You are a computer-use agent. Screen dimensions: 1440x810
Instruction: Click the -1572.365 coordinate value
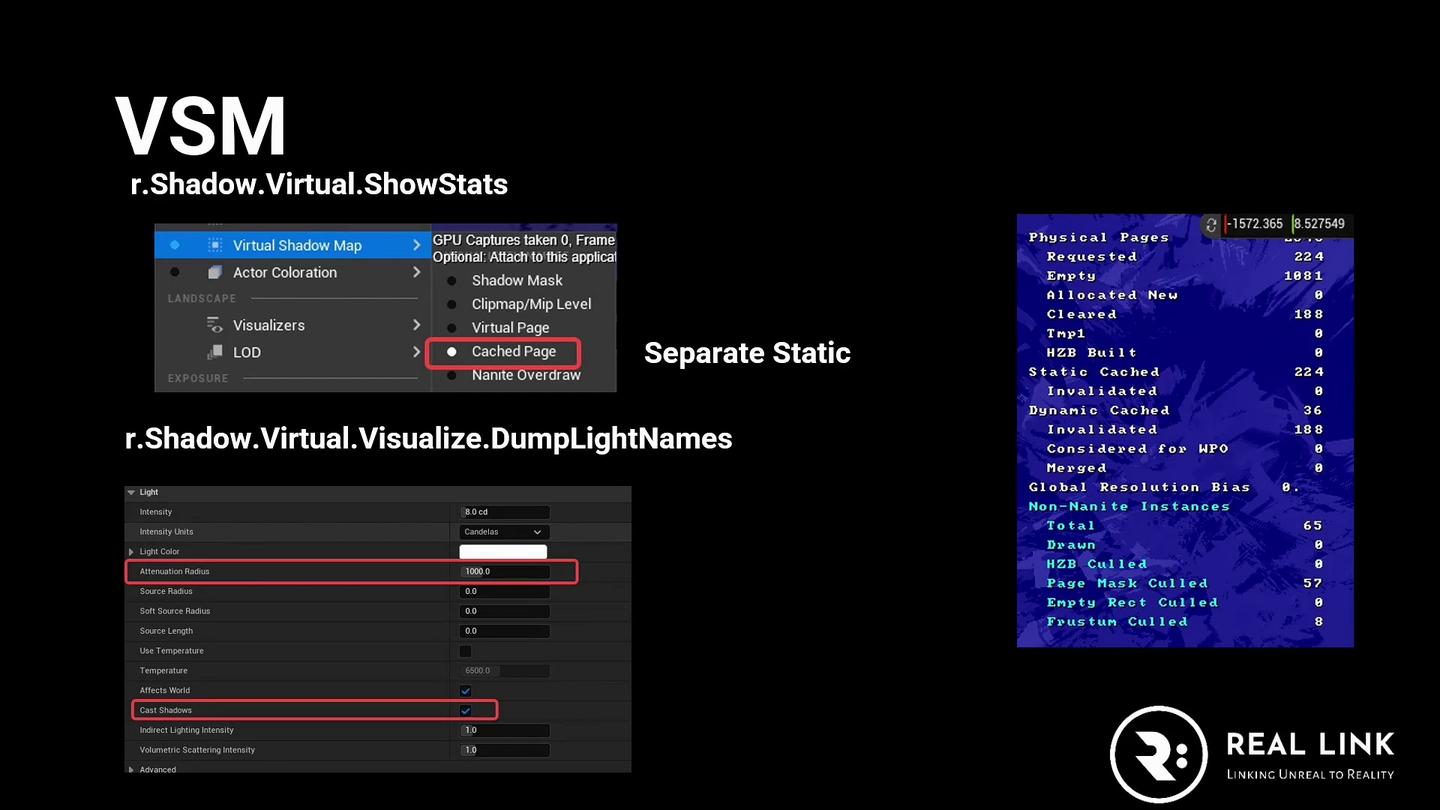[x=1254, y=224]
